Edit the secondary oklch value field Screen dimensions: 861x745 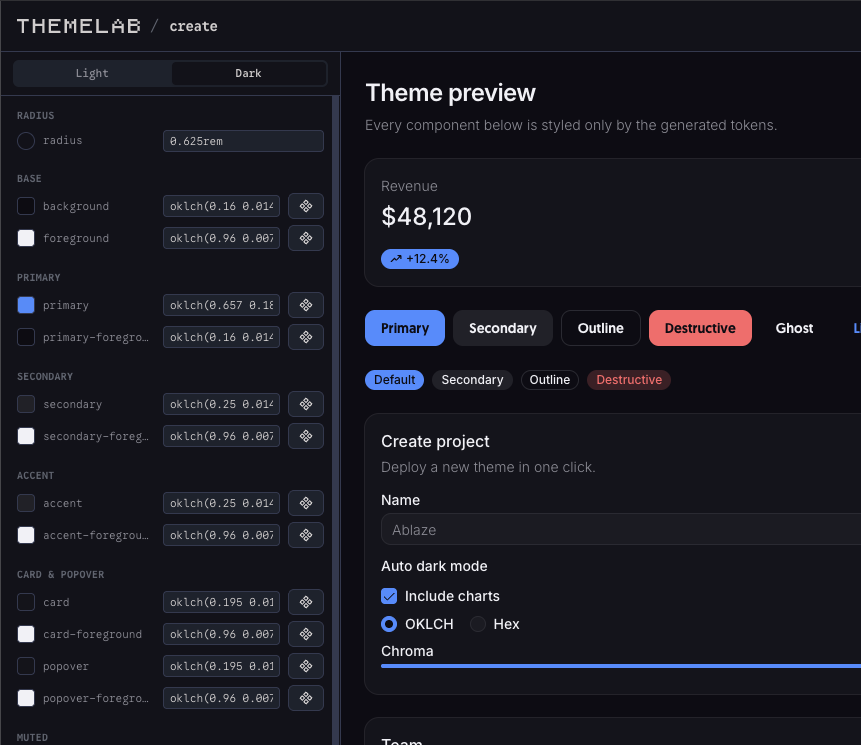click(221, 404)
